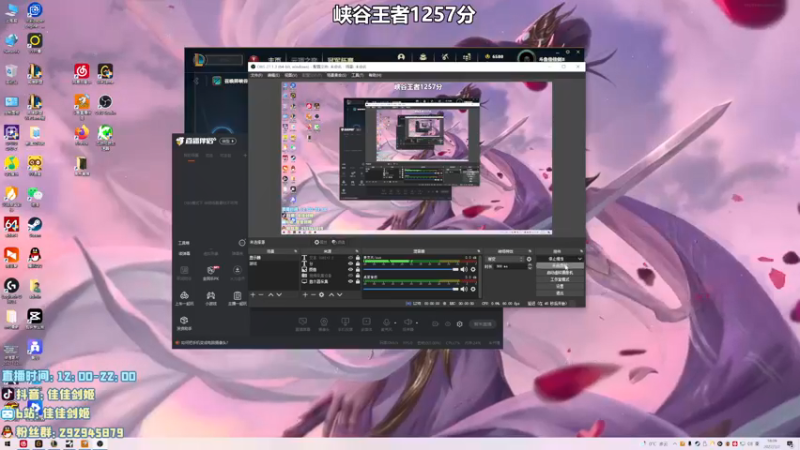The width and height of the screenshot is (800, 450).
Task: Click 工作室模式 in OBS controls
Action: tap(560, 280)
